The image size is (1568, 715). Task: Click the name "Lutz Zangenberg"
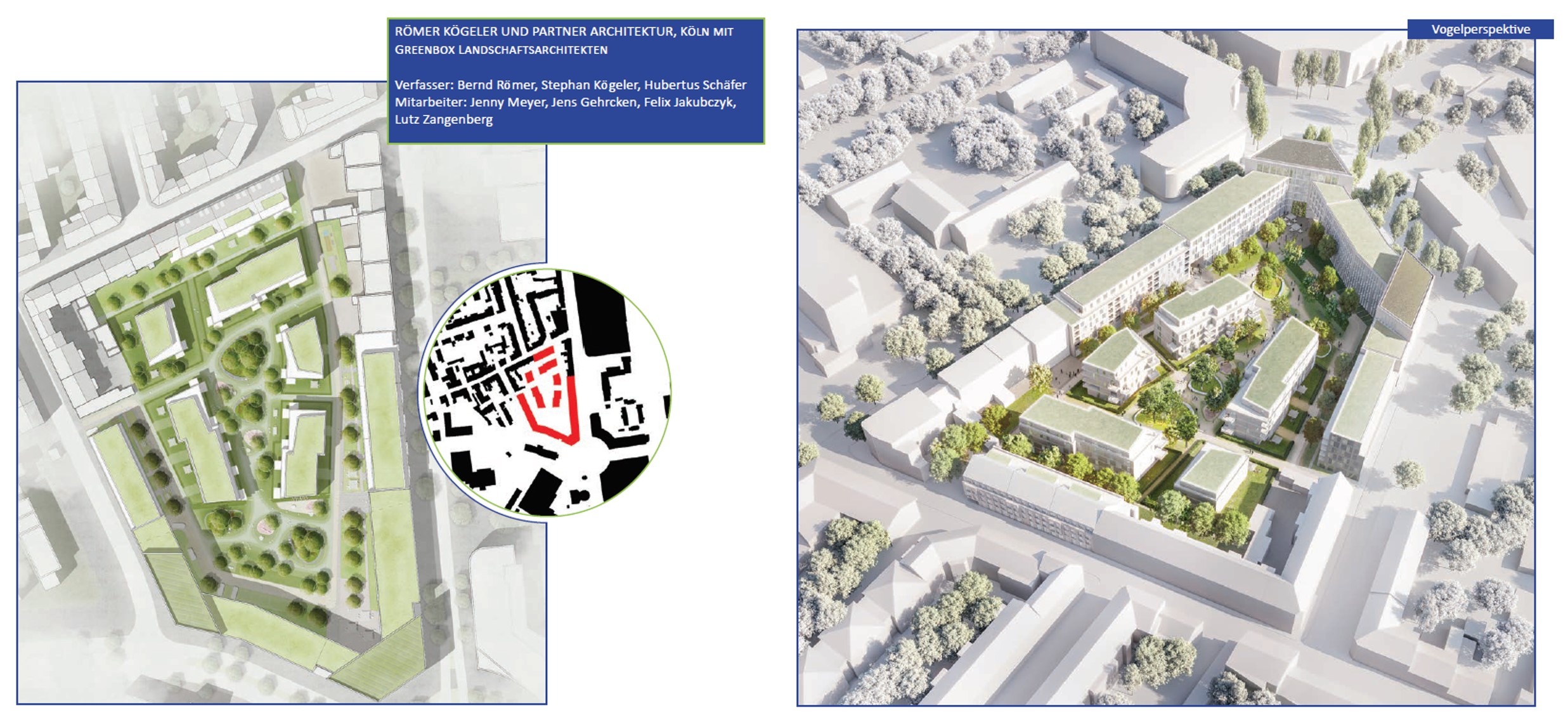pyautogui.click(x=443, y=119)
